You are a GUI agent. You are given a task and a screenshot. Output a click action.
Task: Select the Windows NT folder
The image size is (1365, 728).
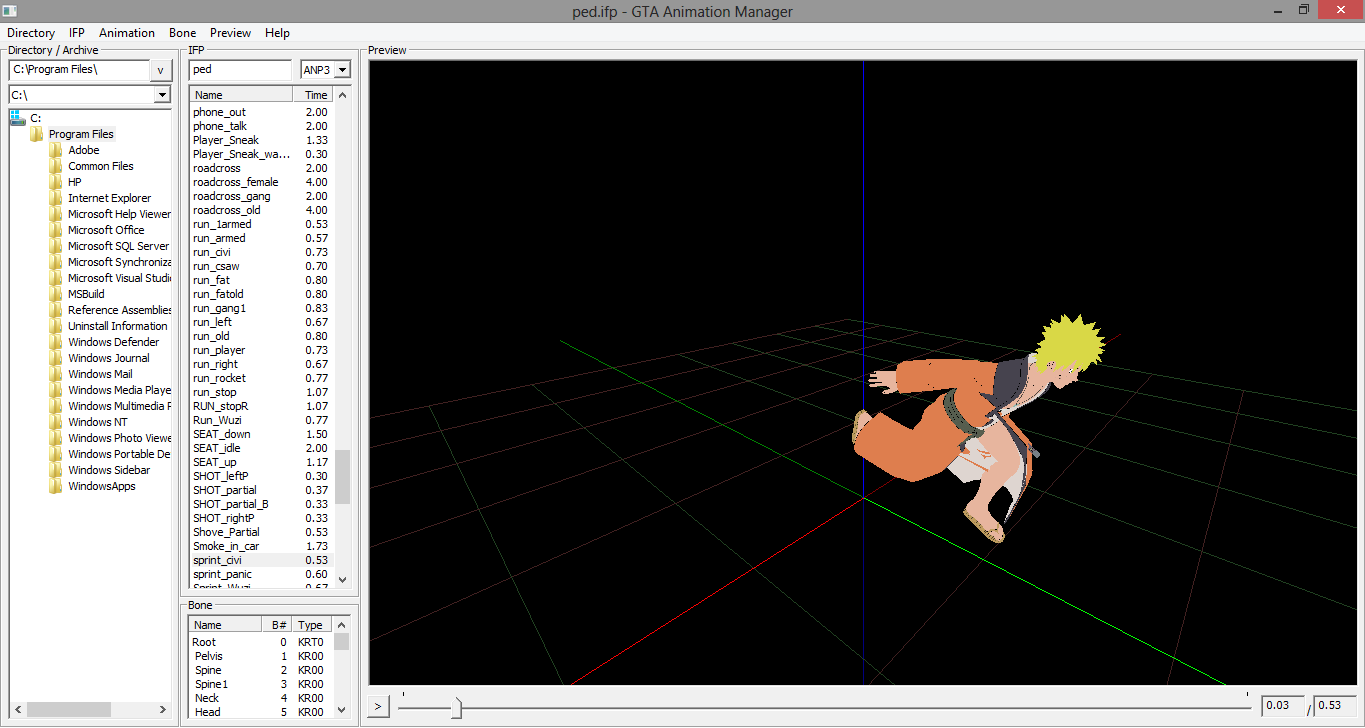98,422
